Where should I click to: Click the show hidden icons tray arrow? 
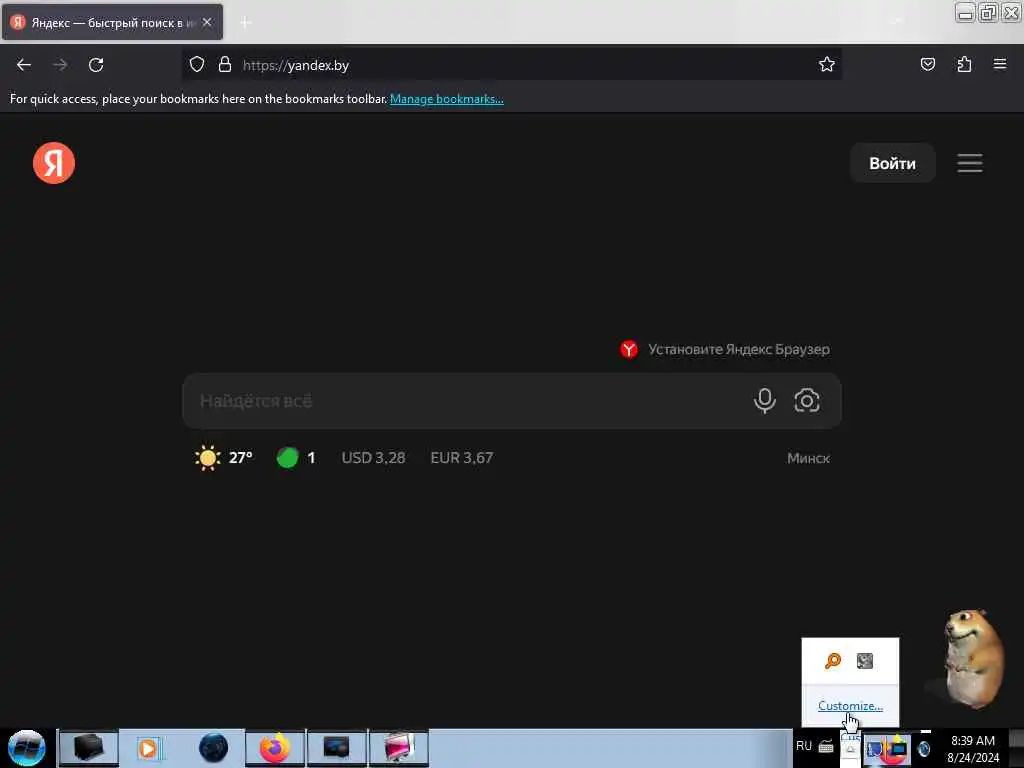point(850,749)
